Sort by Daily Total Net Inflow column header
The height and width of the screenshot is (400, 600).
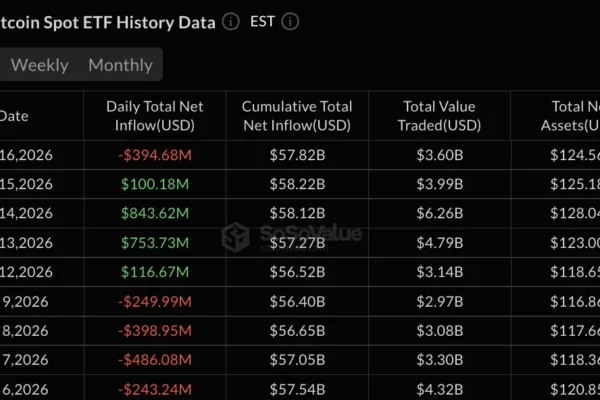point(155,116)
